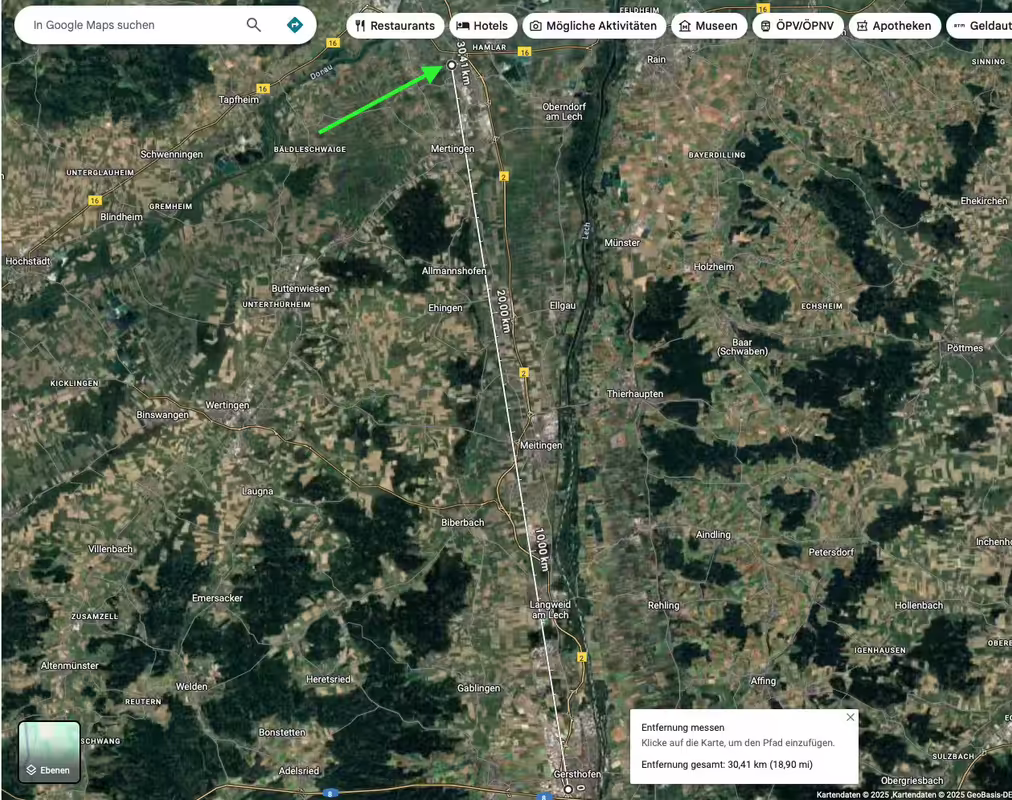
Task: Open route directions via blue arrow icon
Action: click(294, 25)
